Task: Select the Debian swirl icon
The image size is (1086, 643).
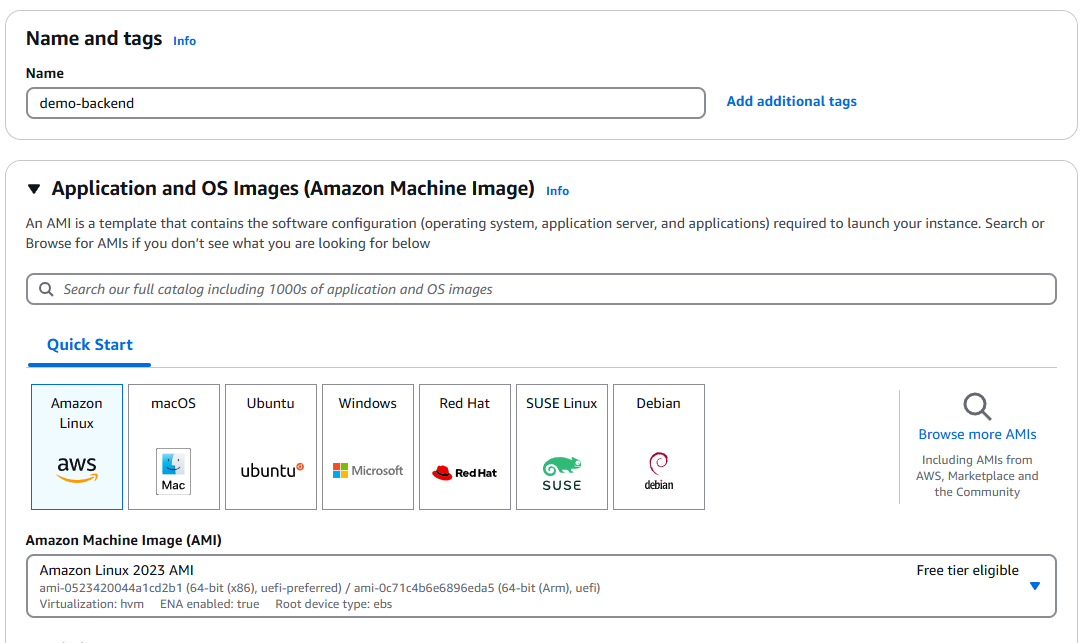Action: click(658, 469)
